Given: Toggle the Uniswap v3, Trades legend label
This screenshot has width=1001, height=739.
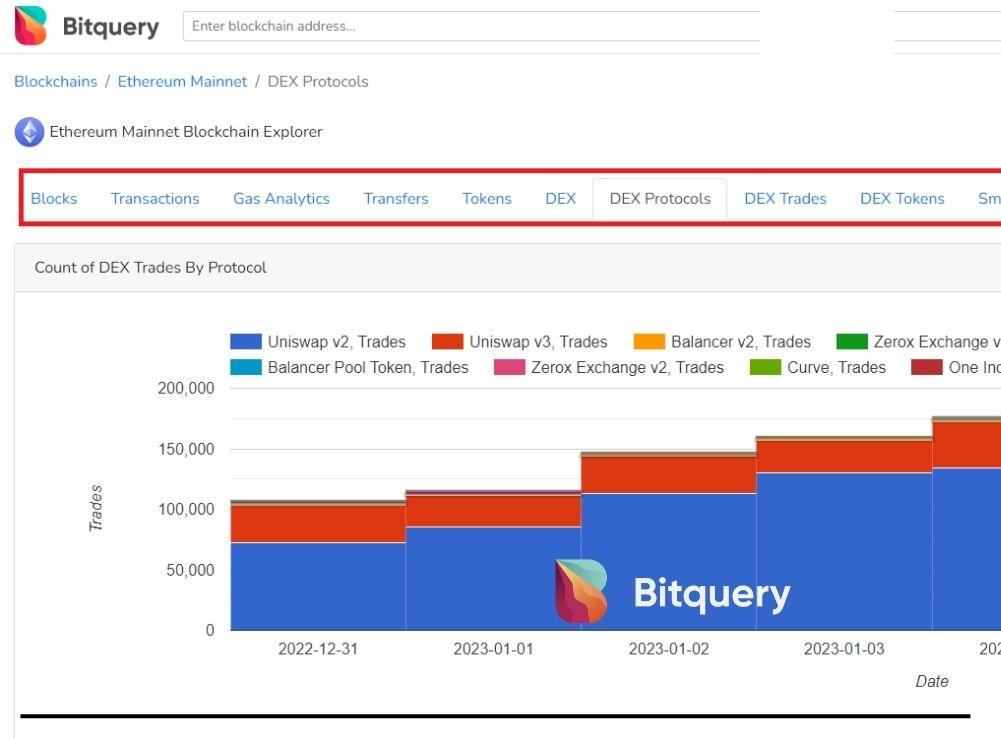Looking at the screenshot, I should tap(538, 342).
